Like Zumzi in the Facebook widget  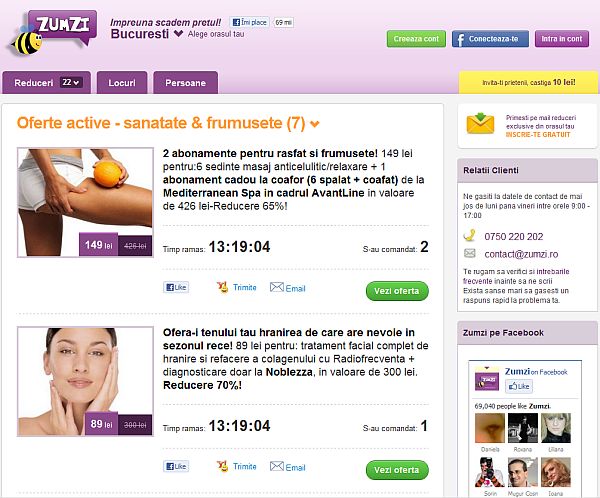coord(519,386)
